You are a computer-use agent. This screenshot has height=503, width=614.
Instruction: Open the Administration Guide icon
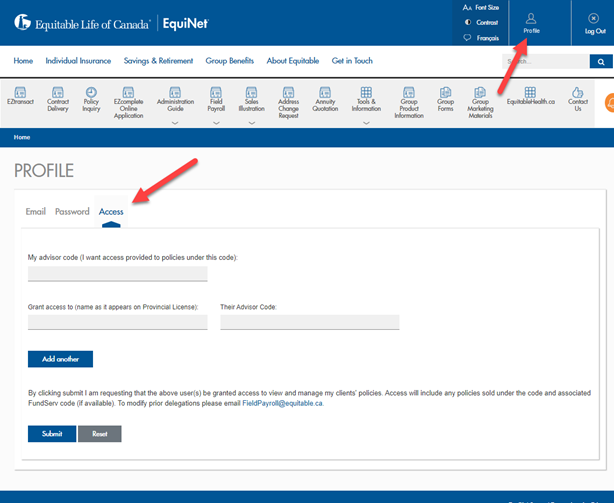[x=175, y=92]
